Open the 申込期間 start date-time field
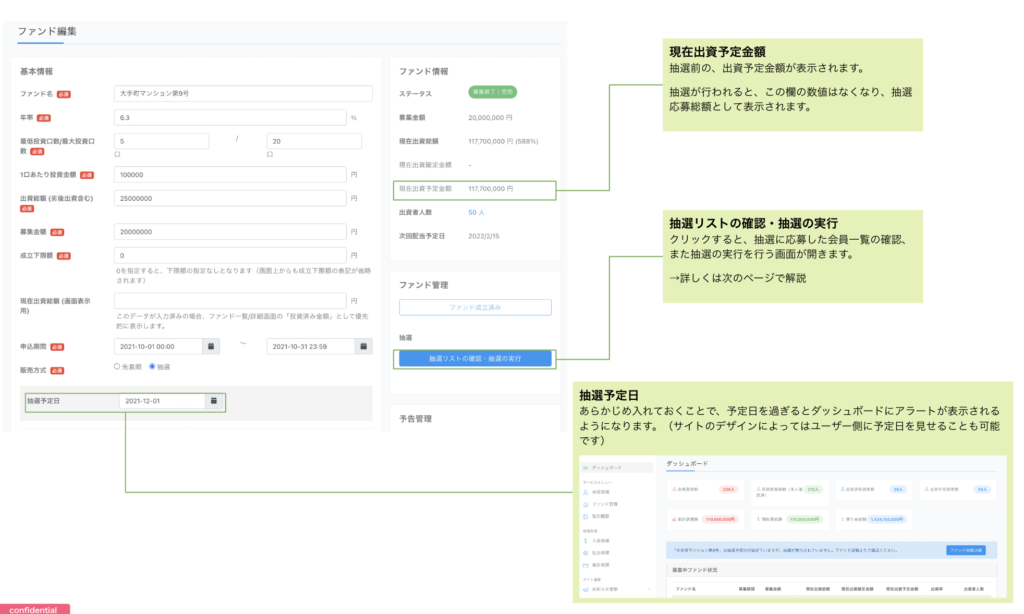Screen dimensions: 1024x614 tap(158, 346)
